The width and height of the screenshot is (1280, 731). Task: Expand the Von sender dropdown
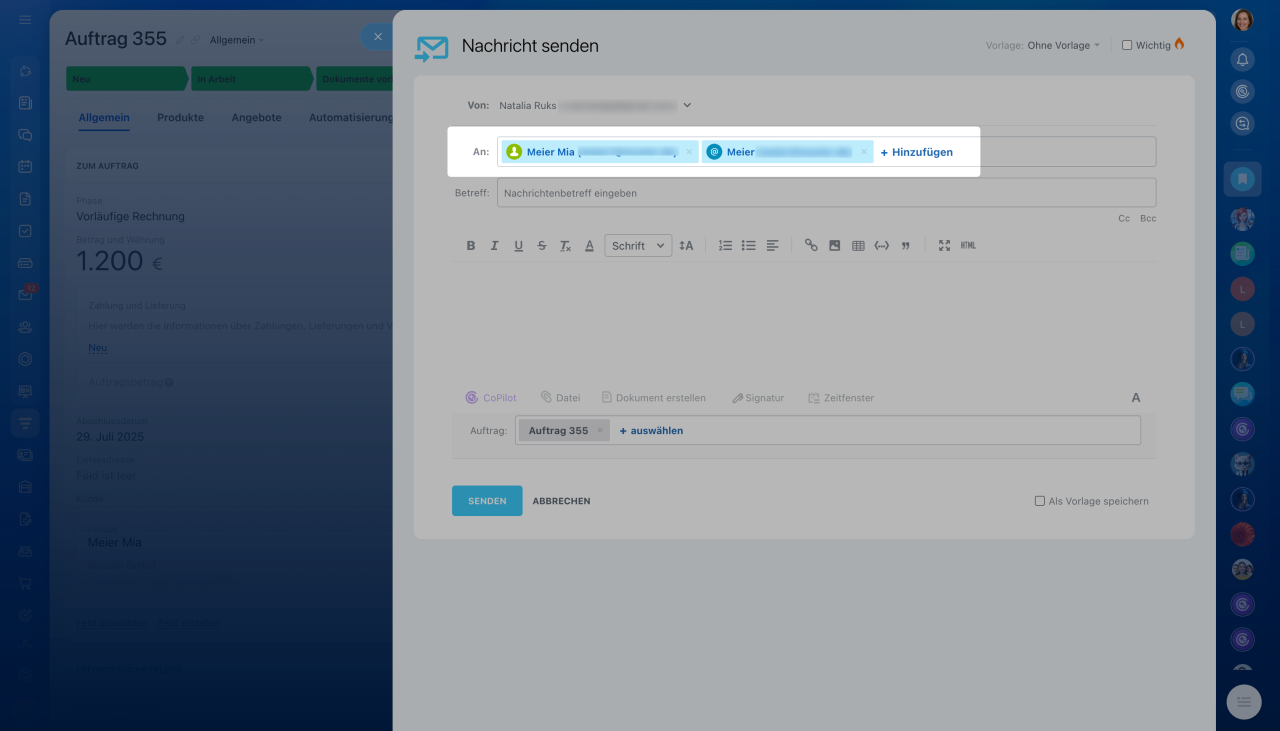[687, 105]
